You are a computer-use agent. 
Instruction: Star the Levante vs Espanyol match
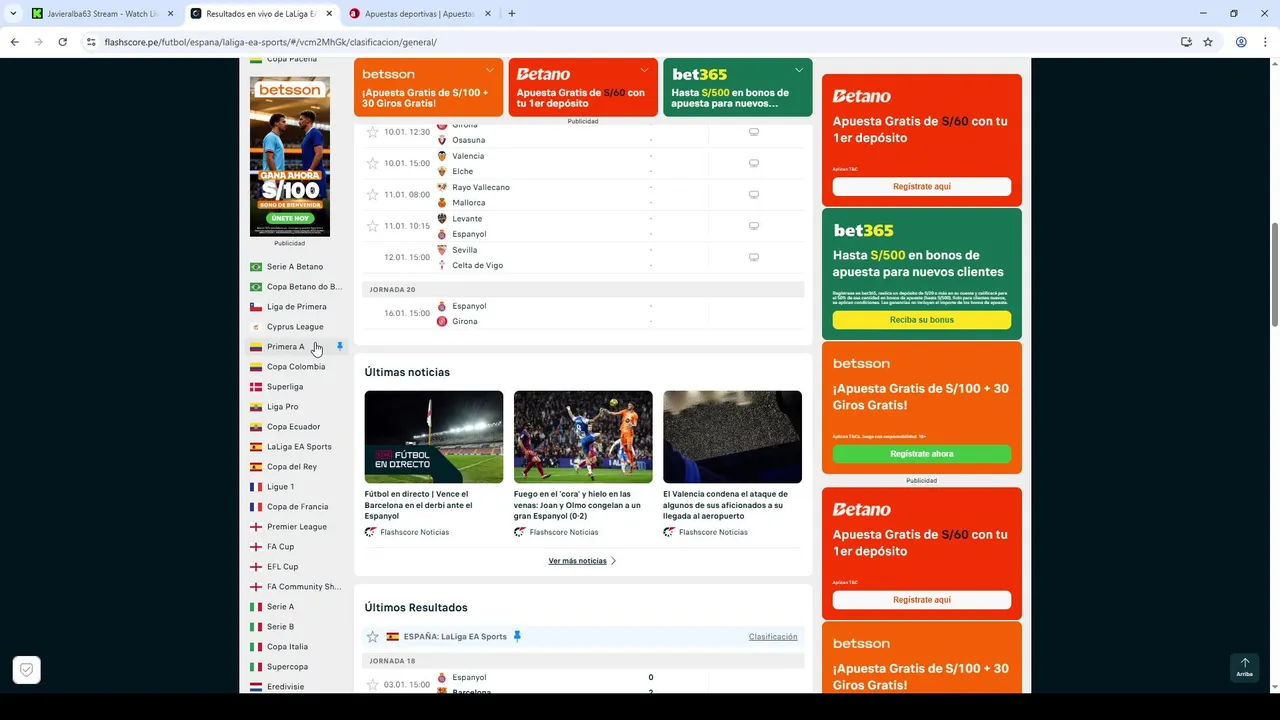[x=373, y=226]
